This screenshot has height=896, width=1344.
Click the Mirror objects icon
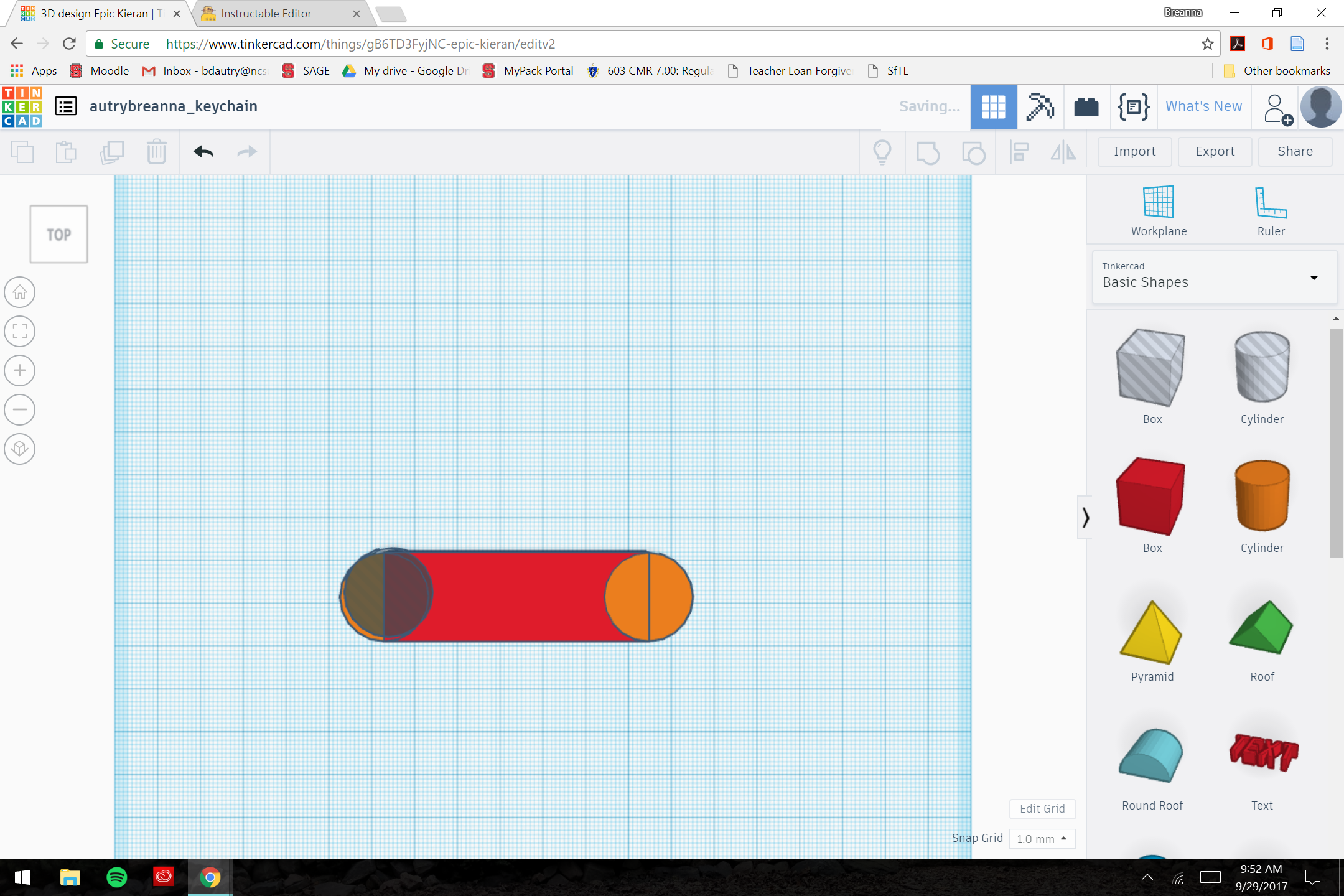1063,151
